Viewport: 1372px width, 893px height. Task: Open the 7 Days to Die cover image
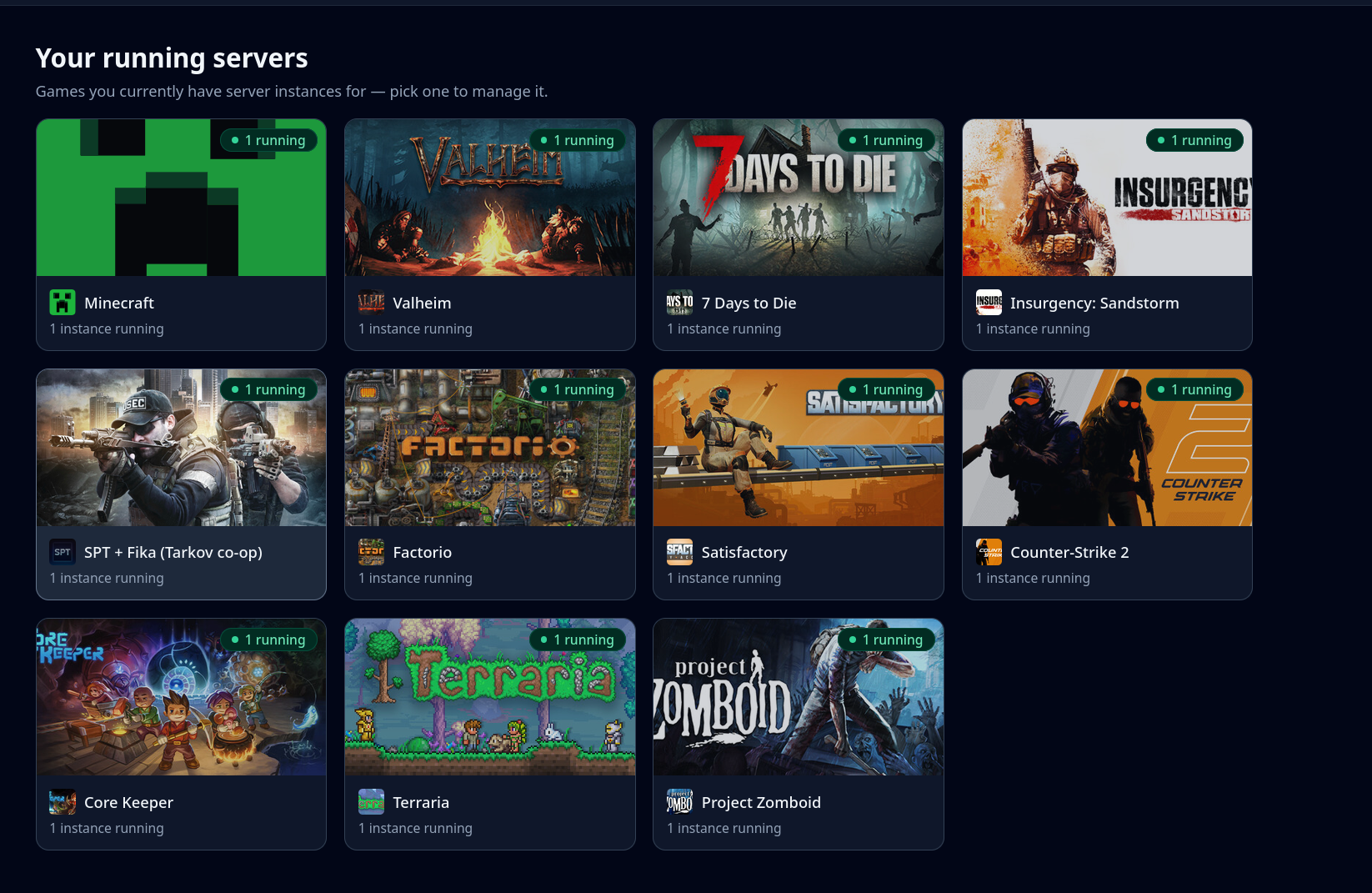point(799,198)
